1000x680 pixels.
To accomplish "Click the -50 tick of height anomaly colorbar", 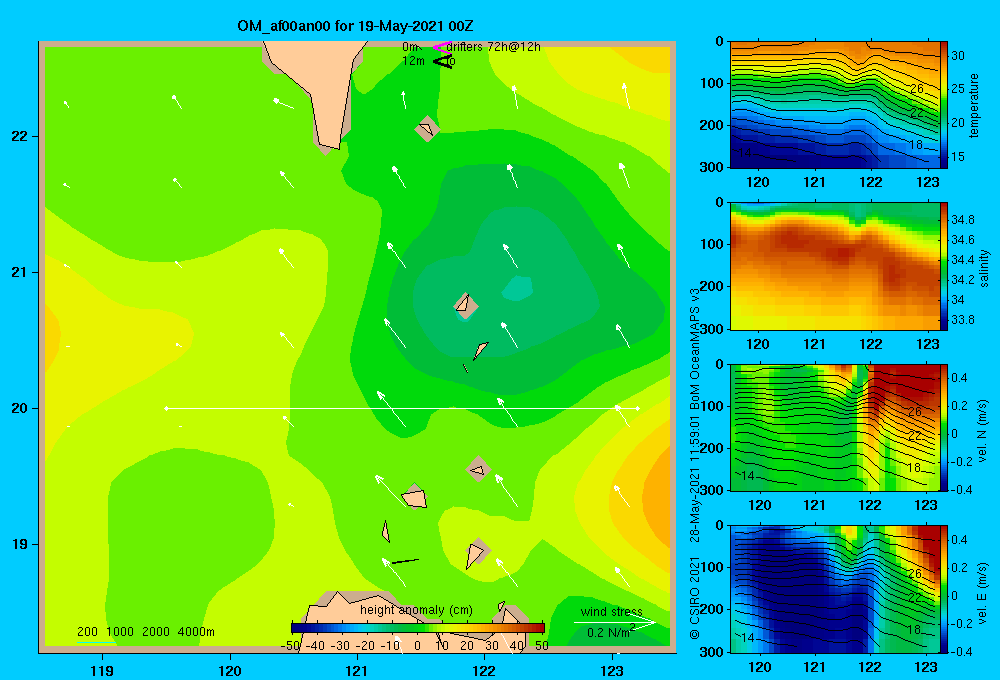I will coord(291,646).
